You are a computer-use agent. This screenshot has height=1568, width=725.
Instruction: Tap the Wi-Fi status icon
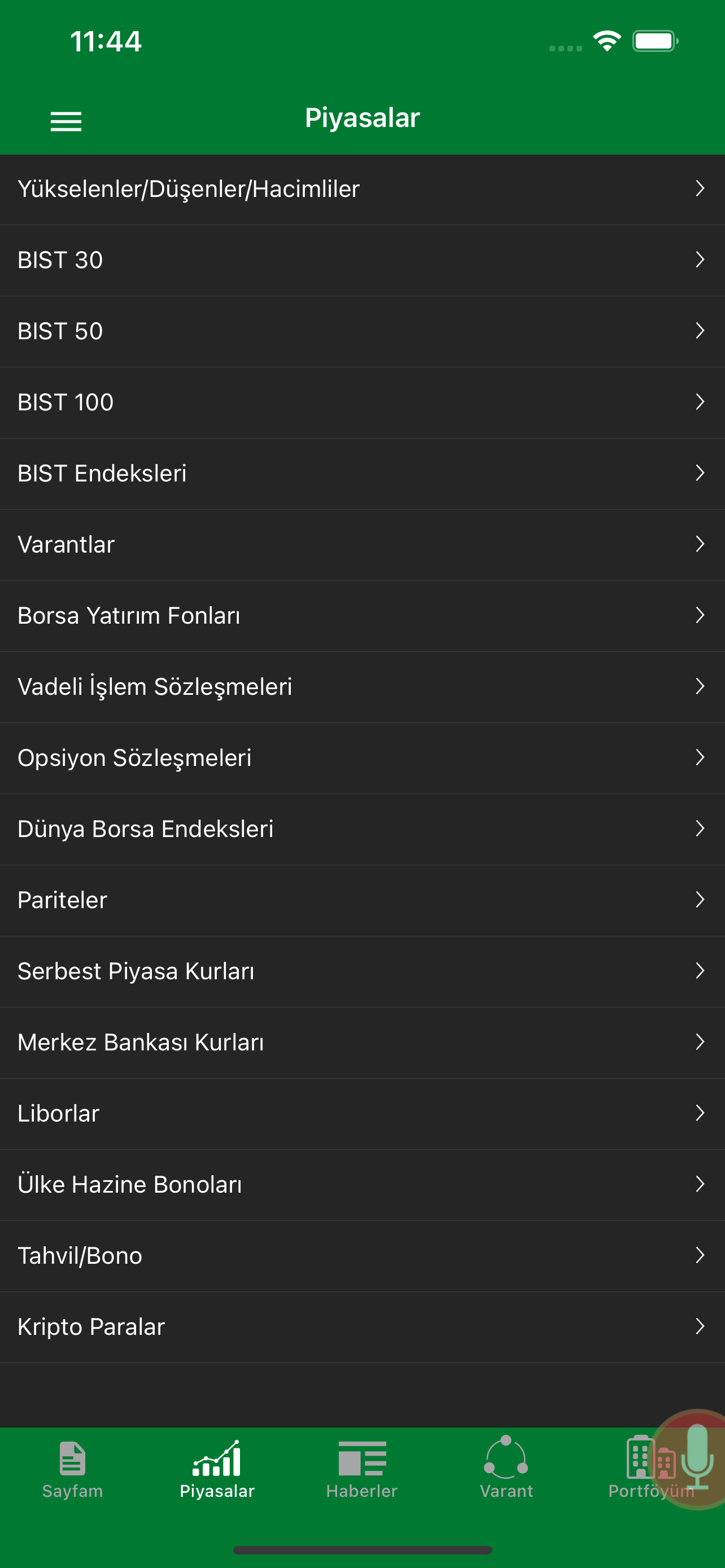click(x=607, y=41)
